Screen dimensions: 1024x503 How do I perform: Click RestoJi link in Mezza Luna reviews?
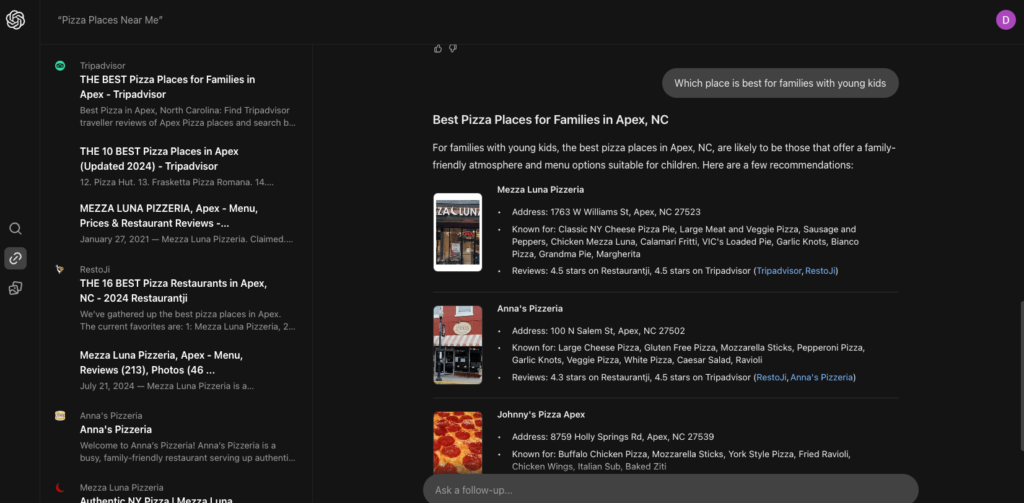tap(820, 270)
